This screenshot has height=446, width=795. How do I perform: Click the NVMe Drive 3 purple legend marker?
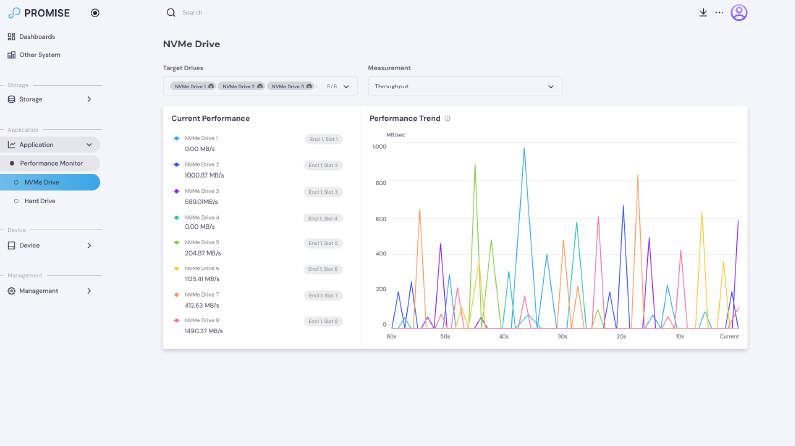click(176, 191)
